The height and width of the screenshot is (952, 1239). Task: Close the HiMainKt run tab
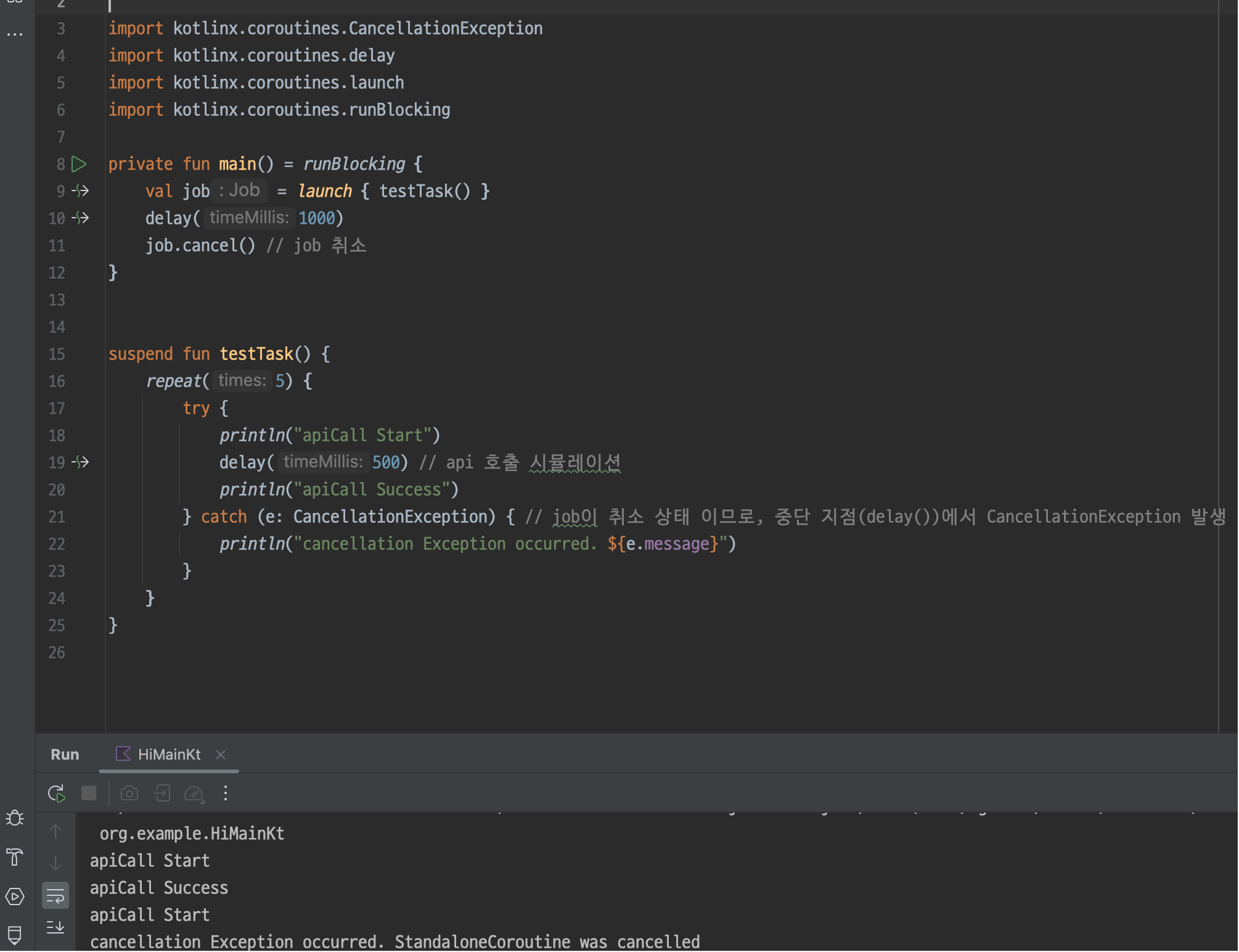[221, 755]
